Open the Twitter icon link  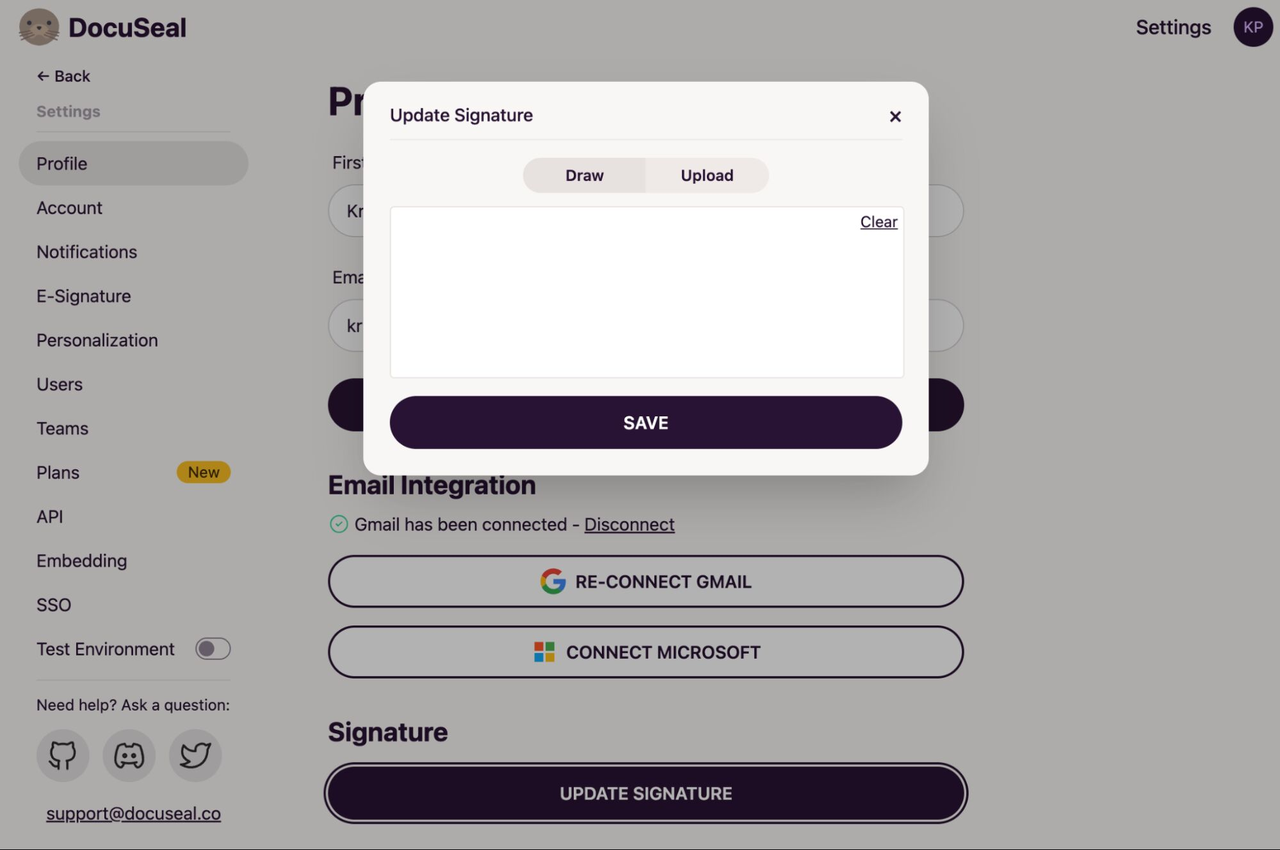click(195, 755)
